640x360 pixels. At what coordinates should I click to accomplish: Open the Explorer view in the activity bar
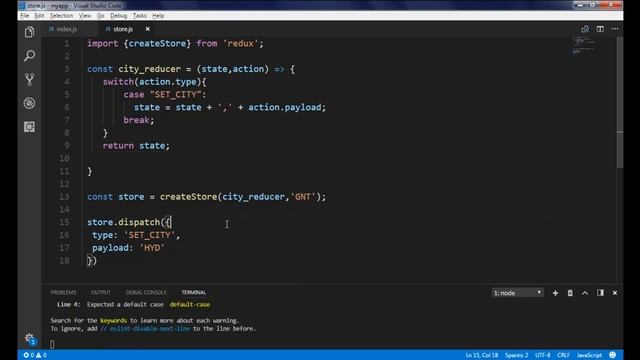(x=29, y=32)
